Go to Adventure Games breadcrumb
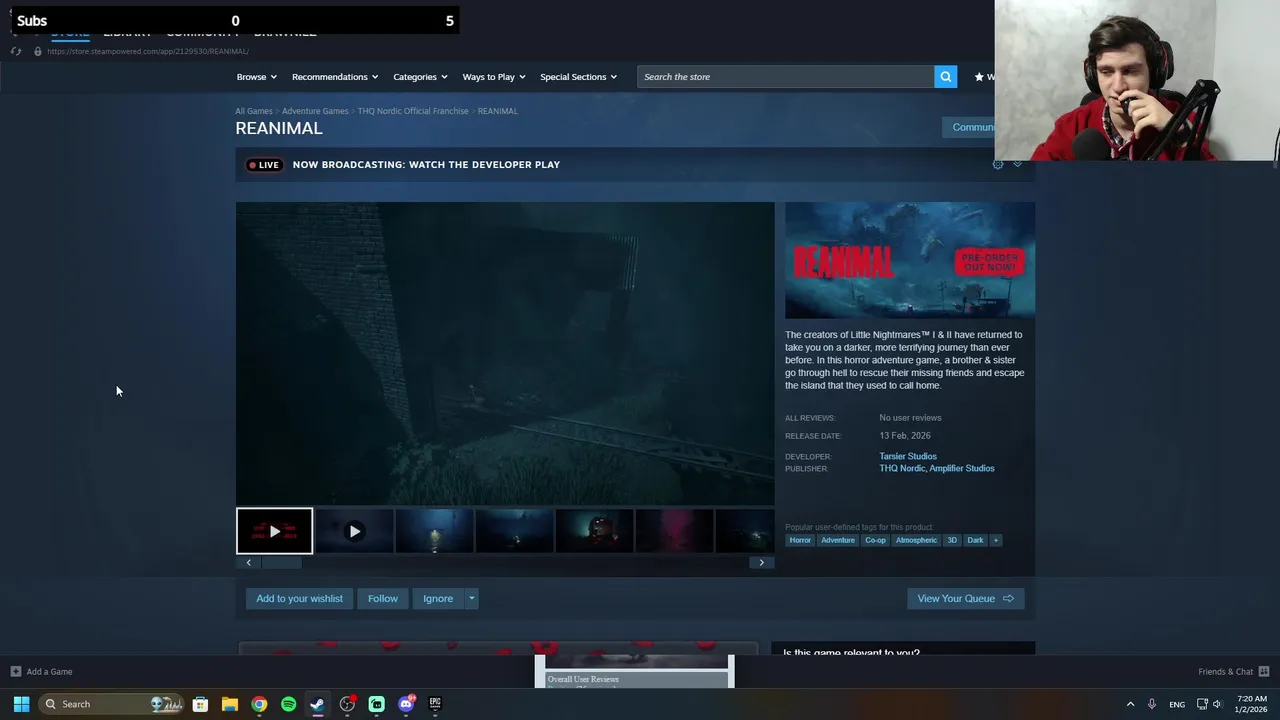1280x720 pixels. 315,111
